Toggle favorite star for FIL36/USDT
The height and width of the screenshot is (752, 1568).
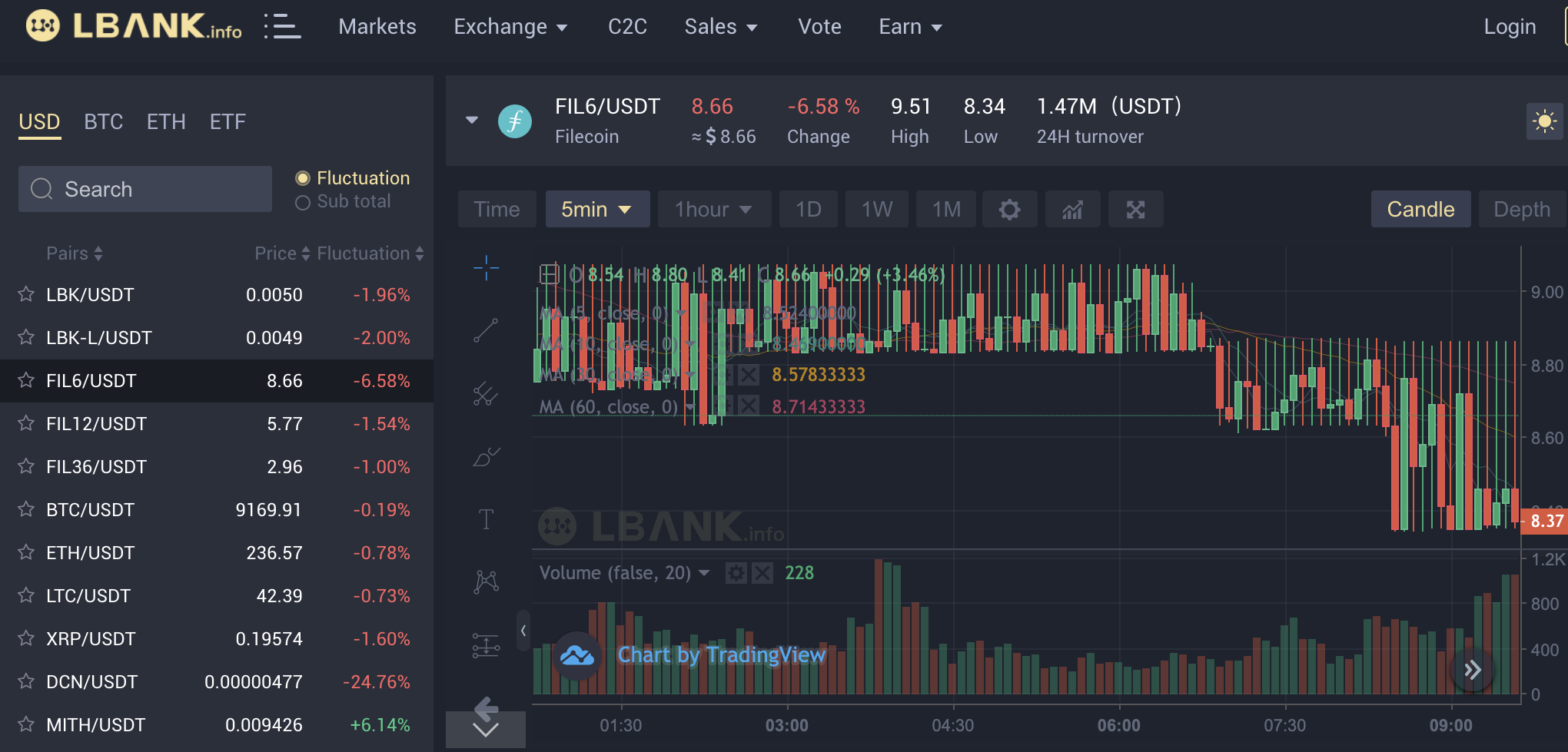coord(26,466)
